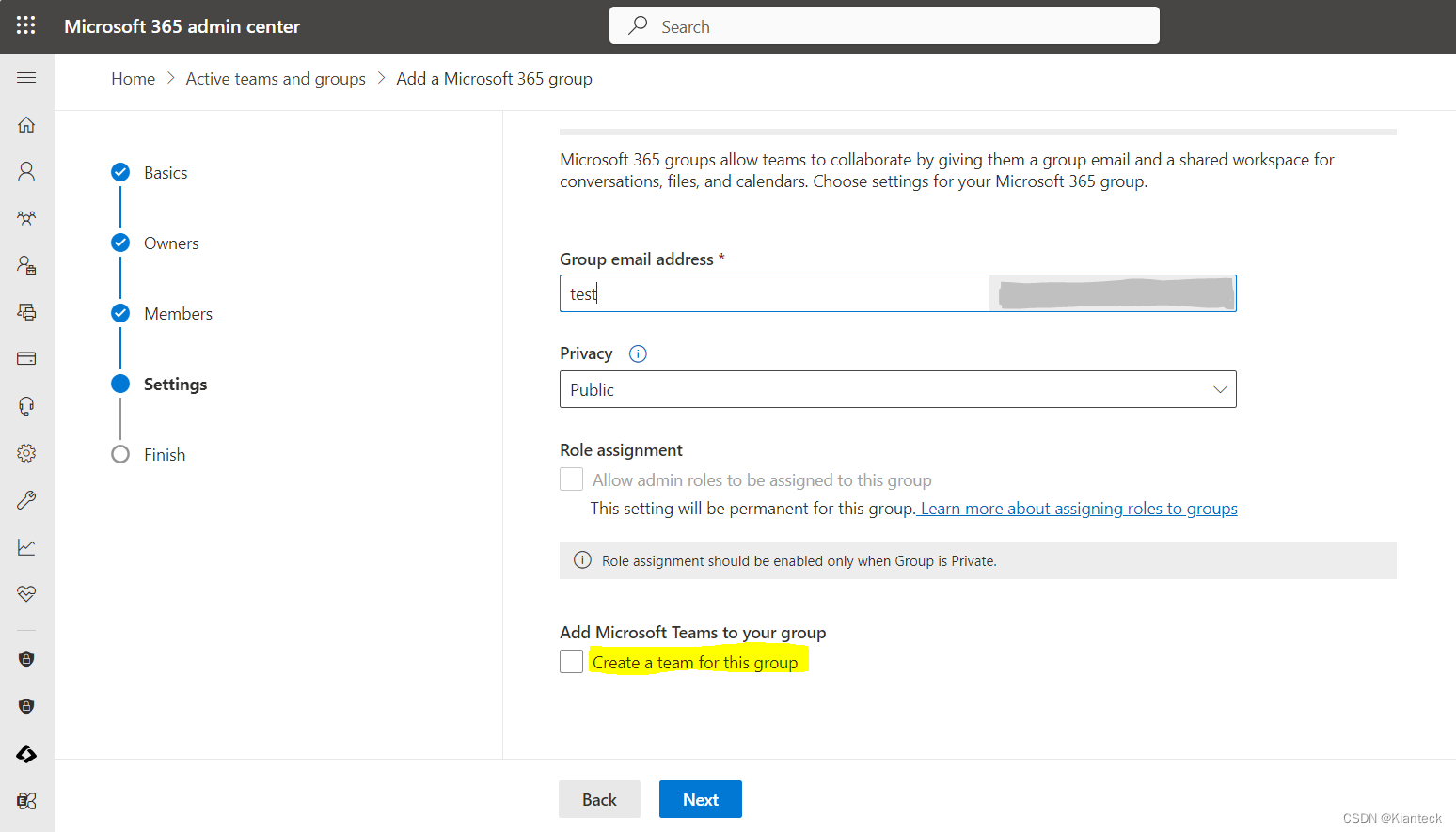Open Resources sidebar icon
Viewport: 1456px width, 832px height.
coord(26,312)
